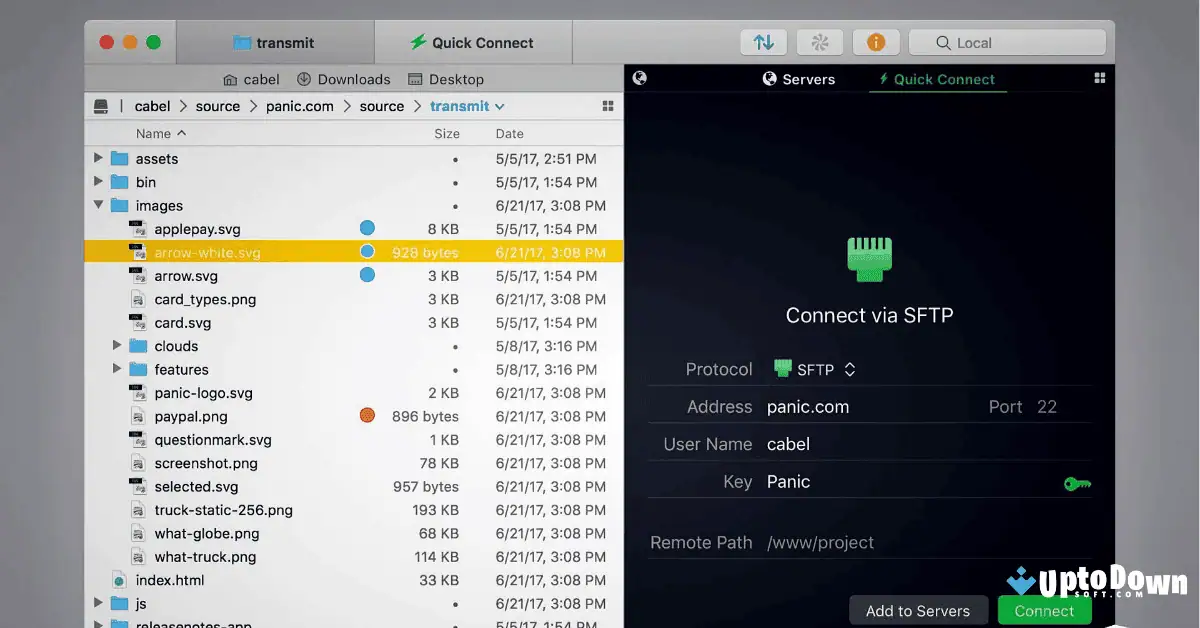Expand the clouds folder
The image size is (1200, 628).
tap(118, 346)
